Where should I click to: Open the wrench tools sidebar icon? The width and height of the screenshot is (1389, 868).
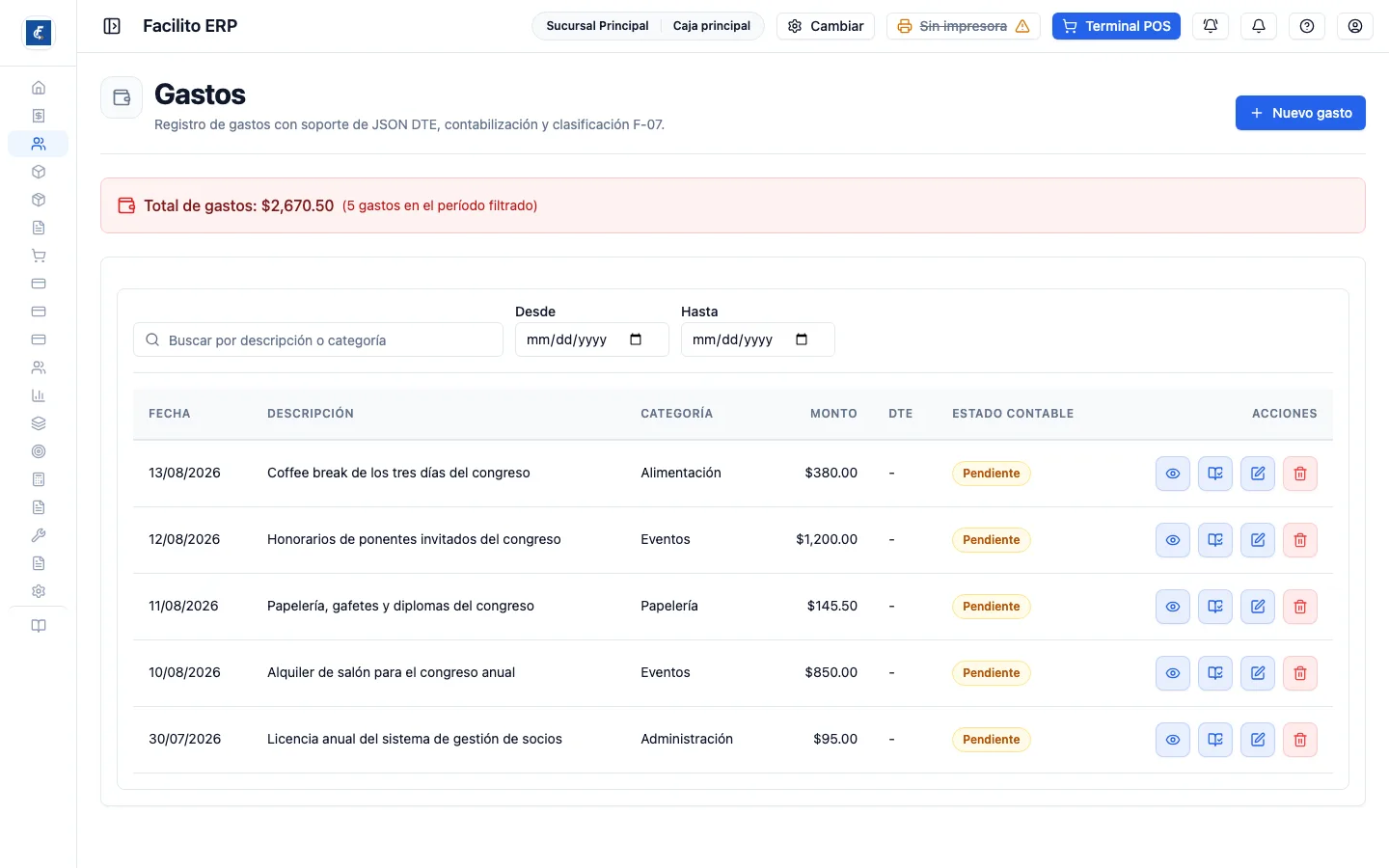coord(39,535)
